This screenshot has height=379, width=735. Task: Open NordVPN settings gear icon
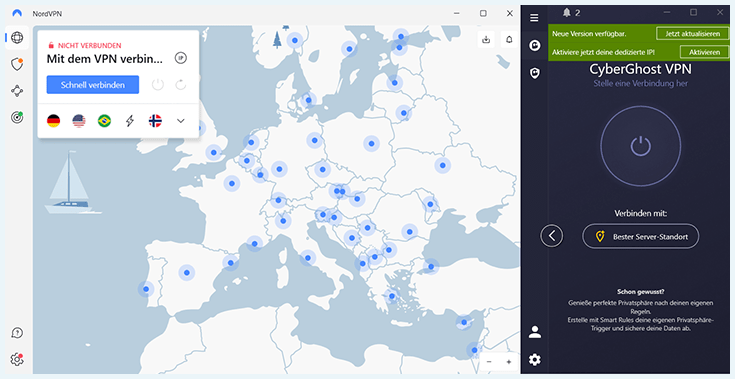click(x=17, y=359)
